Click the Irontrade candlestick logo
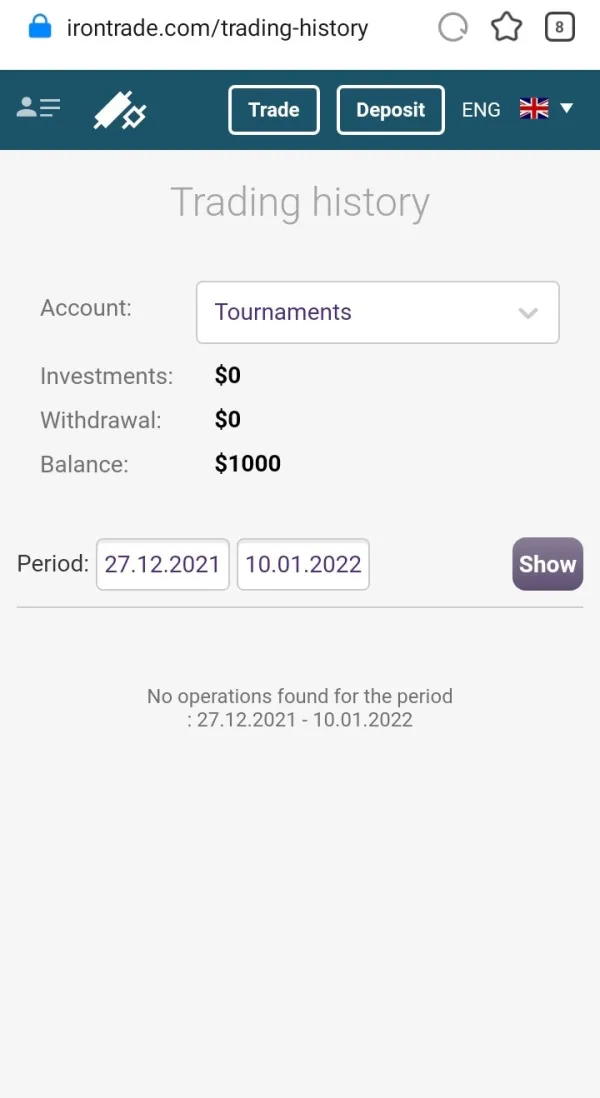This screenshot has width=600, height=1098. click(120, 110)
